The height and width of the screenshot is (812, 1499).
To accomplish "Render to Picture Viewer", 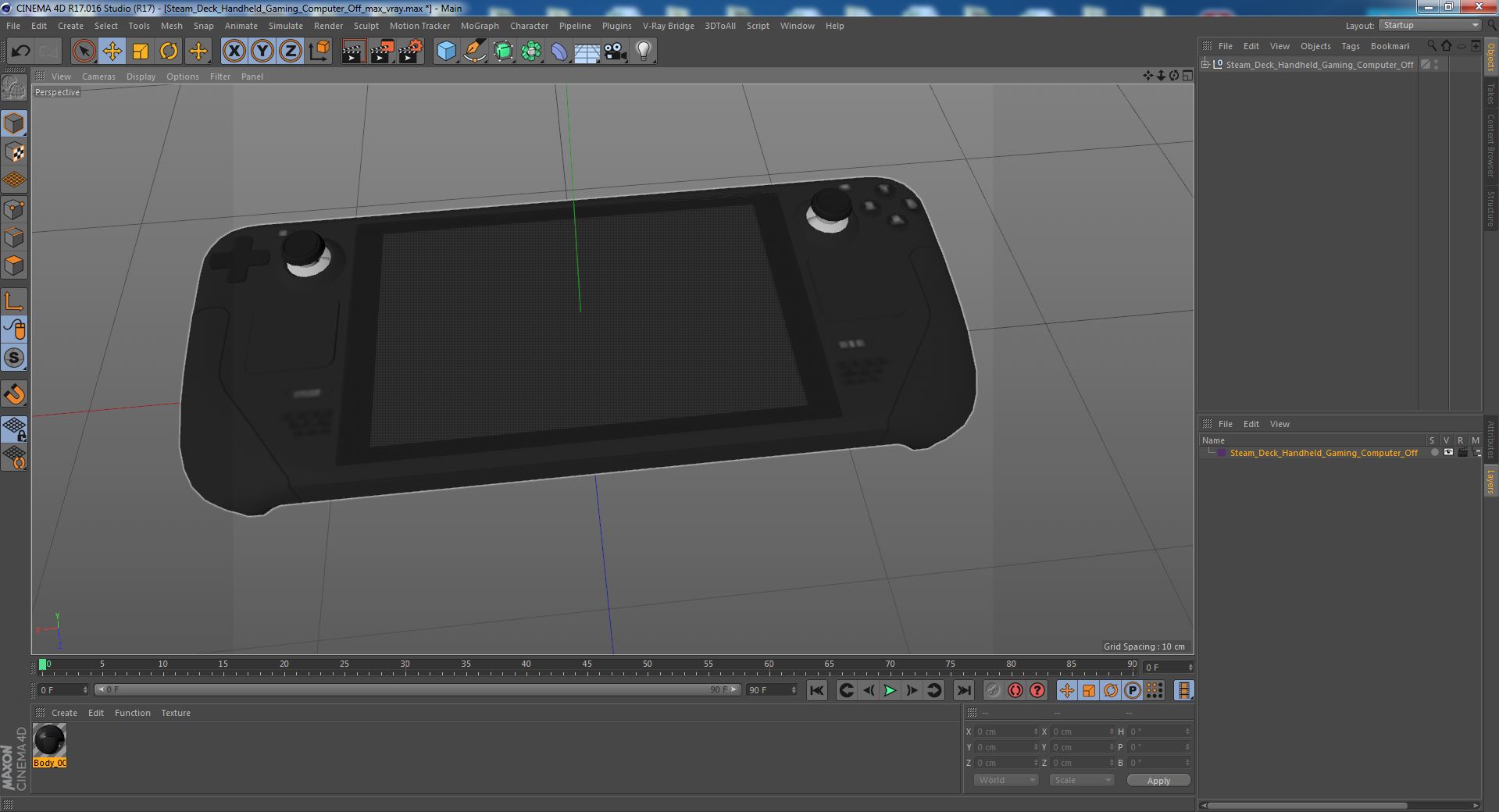I will pyautogui.click(x=382, y=52).
